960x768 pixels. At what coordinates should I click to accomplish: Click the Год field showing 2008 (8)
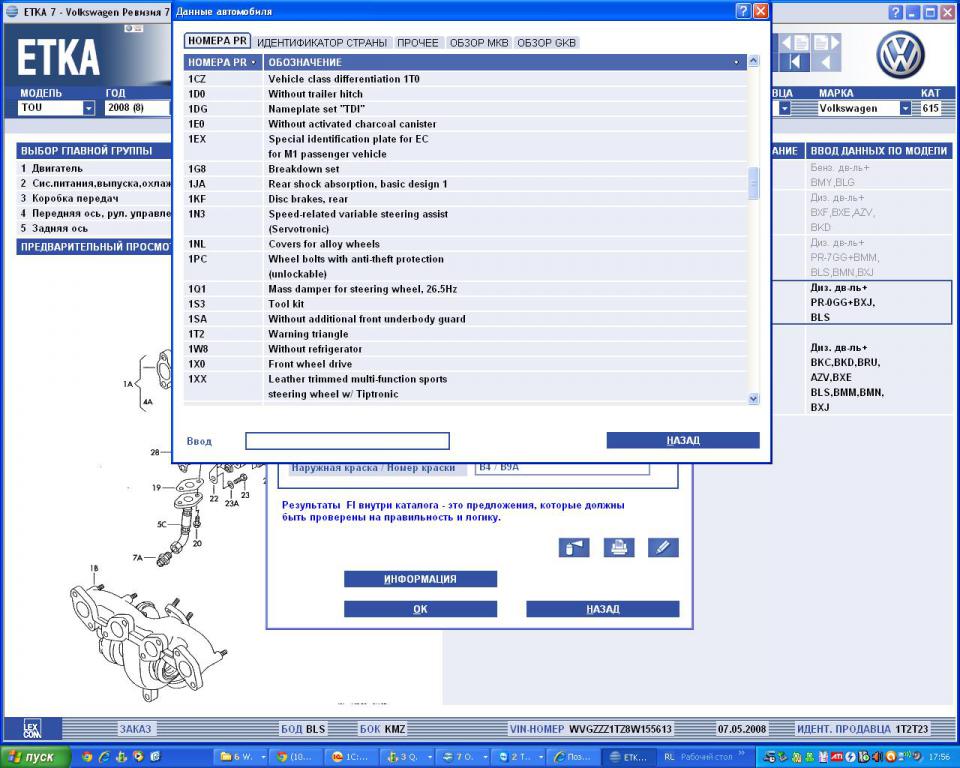point(136,108)
